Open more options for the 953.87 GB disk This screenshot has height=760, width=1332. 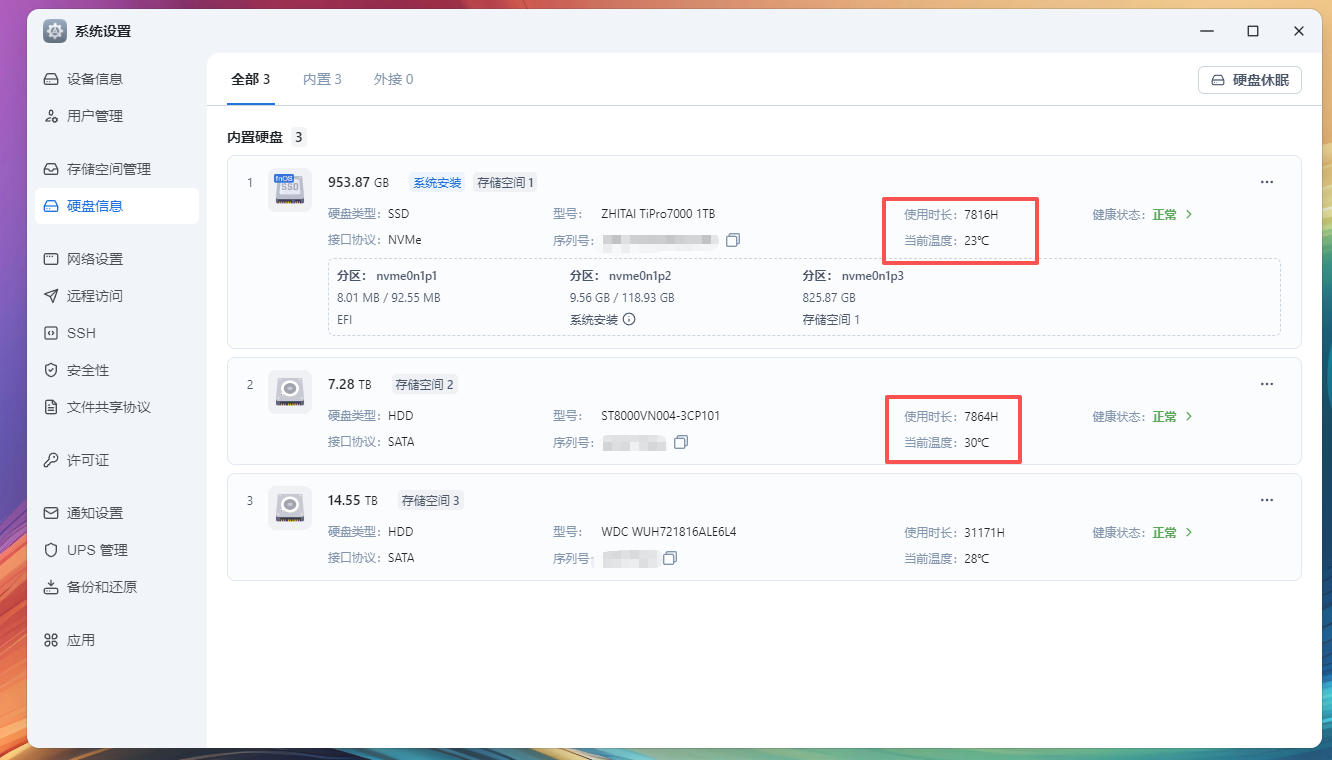(1267, 182)
